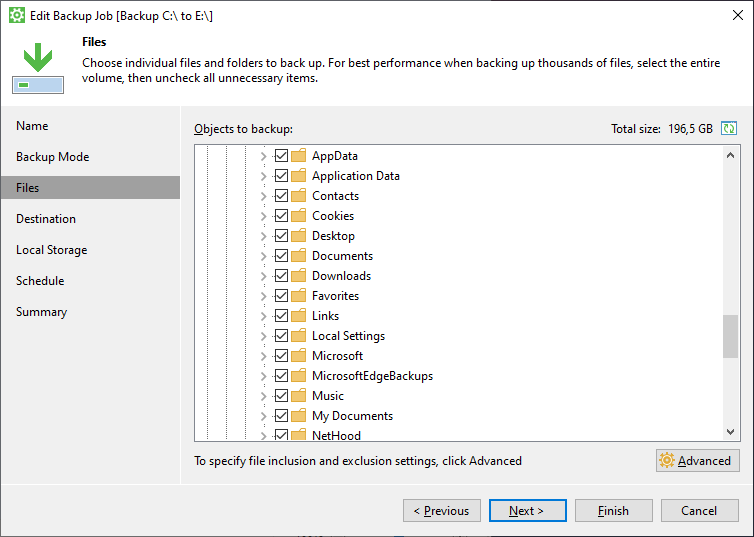Expand the Contacts folder node

point(264,196)
